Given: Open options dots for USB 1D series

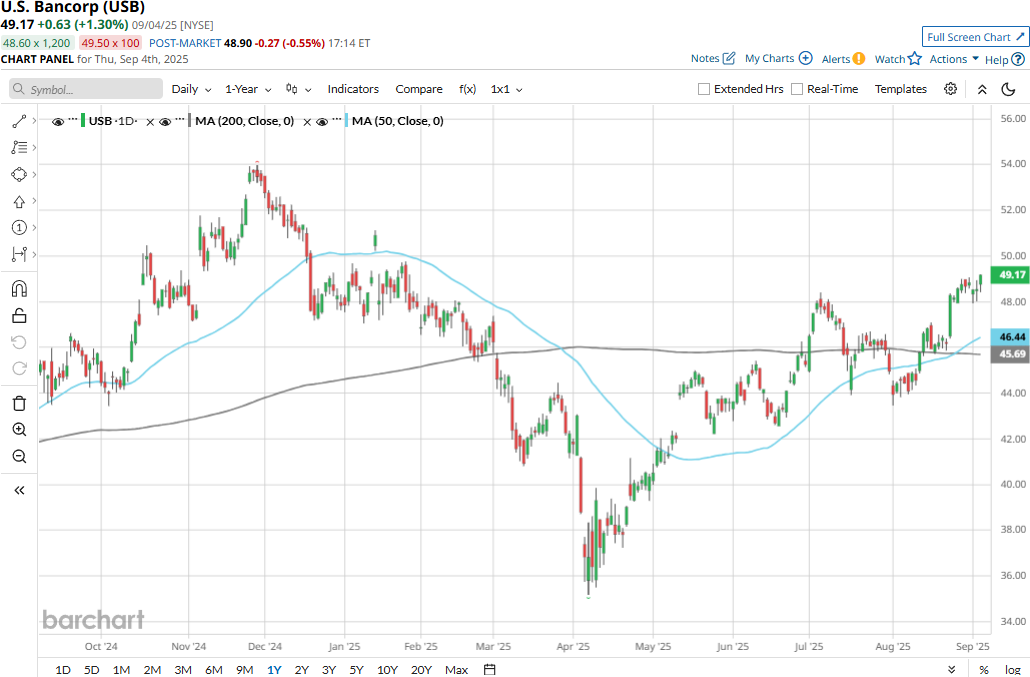Looking at the screenshot, I should tap(73, 120).
